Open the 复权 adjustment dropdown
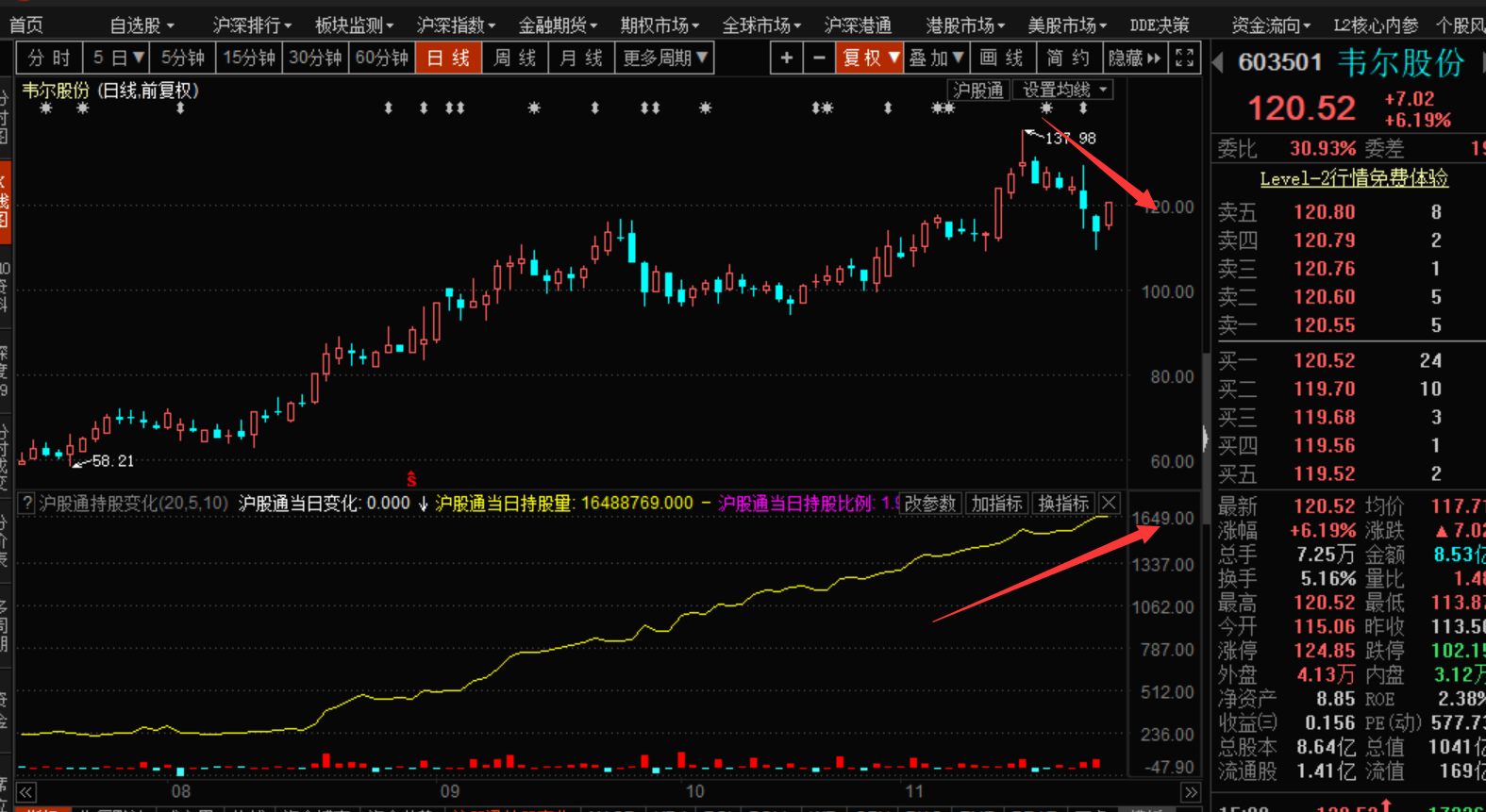1486x812 pixels. (x=870, y=58)
